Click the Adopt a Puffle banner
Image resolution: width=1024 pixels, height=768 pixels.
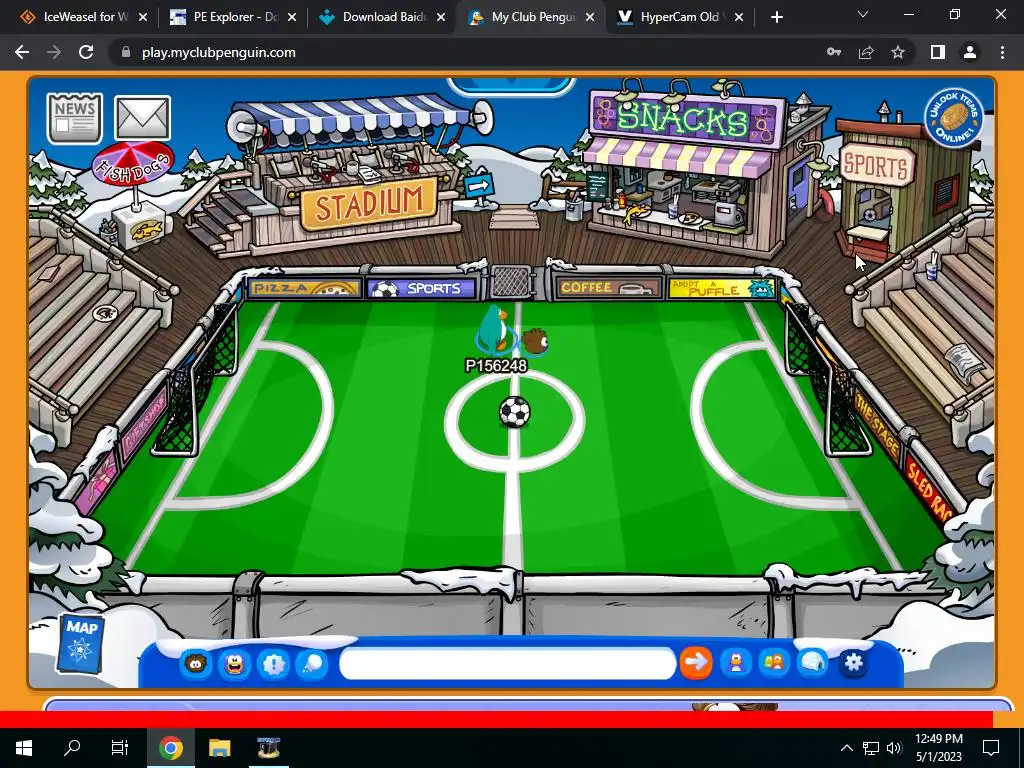721,288
